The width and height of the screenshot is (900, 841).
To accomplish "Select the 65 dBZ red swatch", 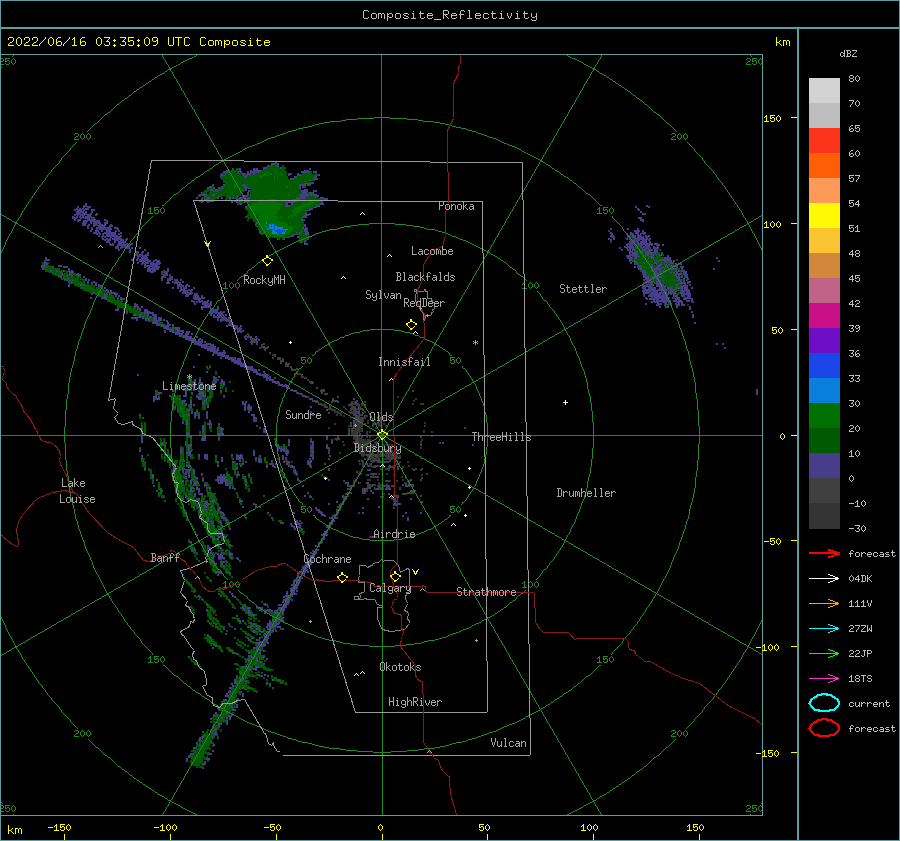I will tap(824, 140).
